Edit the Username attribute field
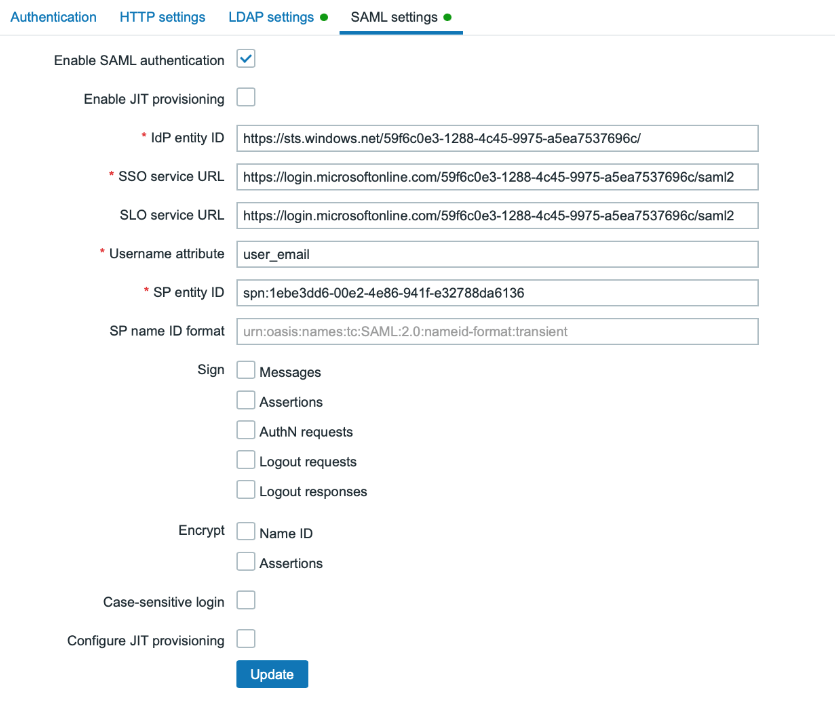The image size is (835, 703). pyautogui.click(x=497, y=254)
